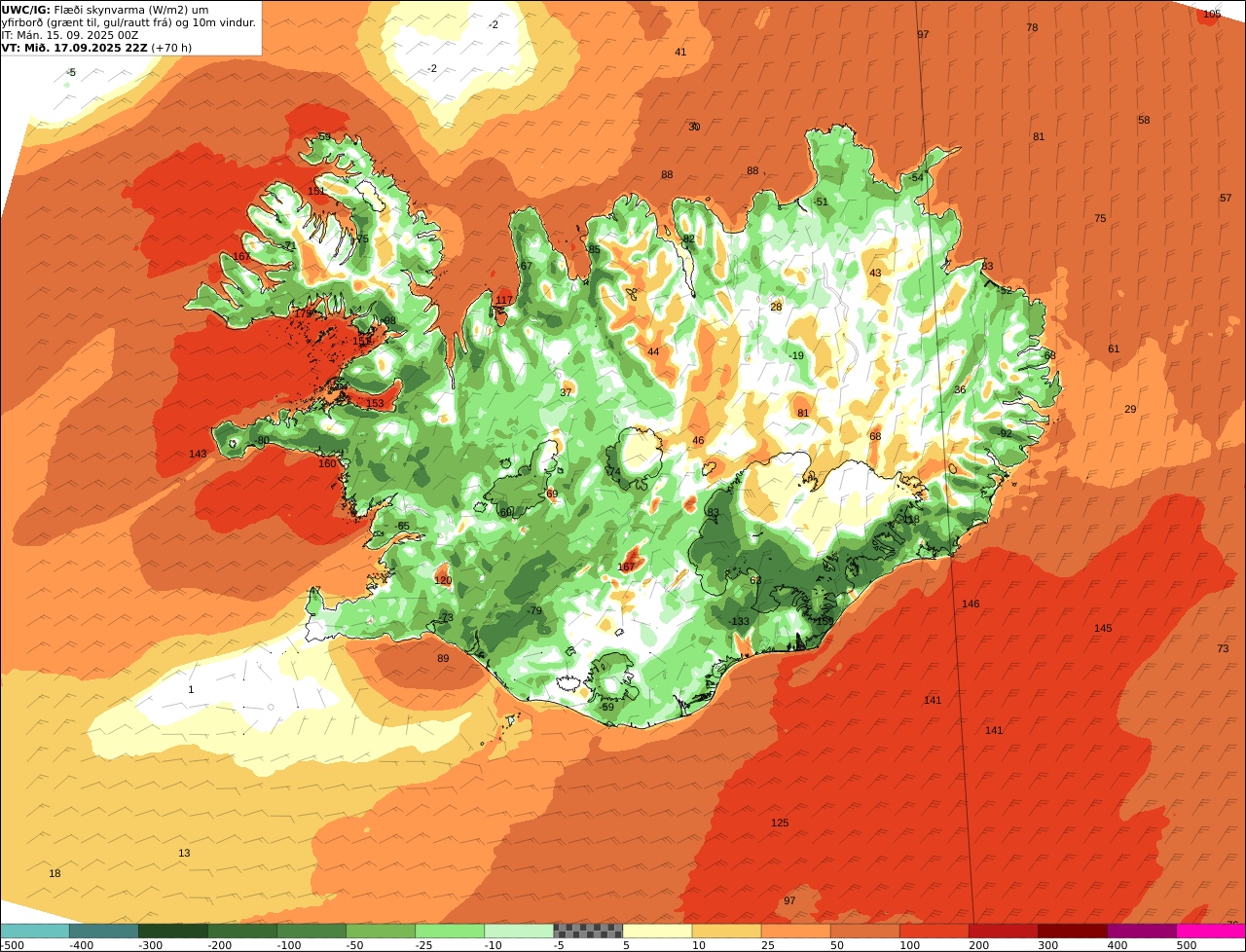The image size is (1246, 952).
Task: Click the map value 146 southeast of Iceland
Action: [x=971, y=604]
